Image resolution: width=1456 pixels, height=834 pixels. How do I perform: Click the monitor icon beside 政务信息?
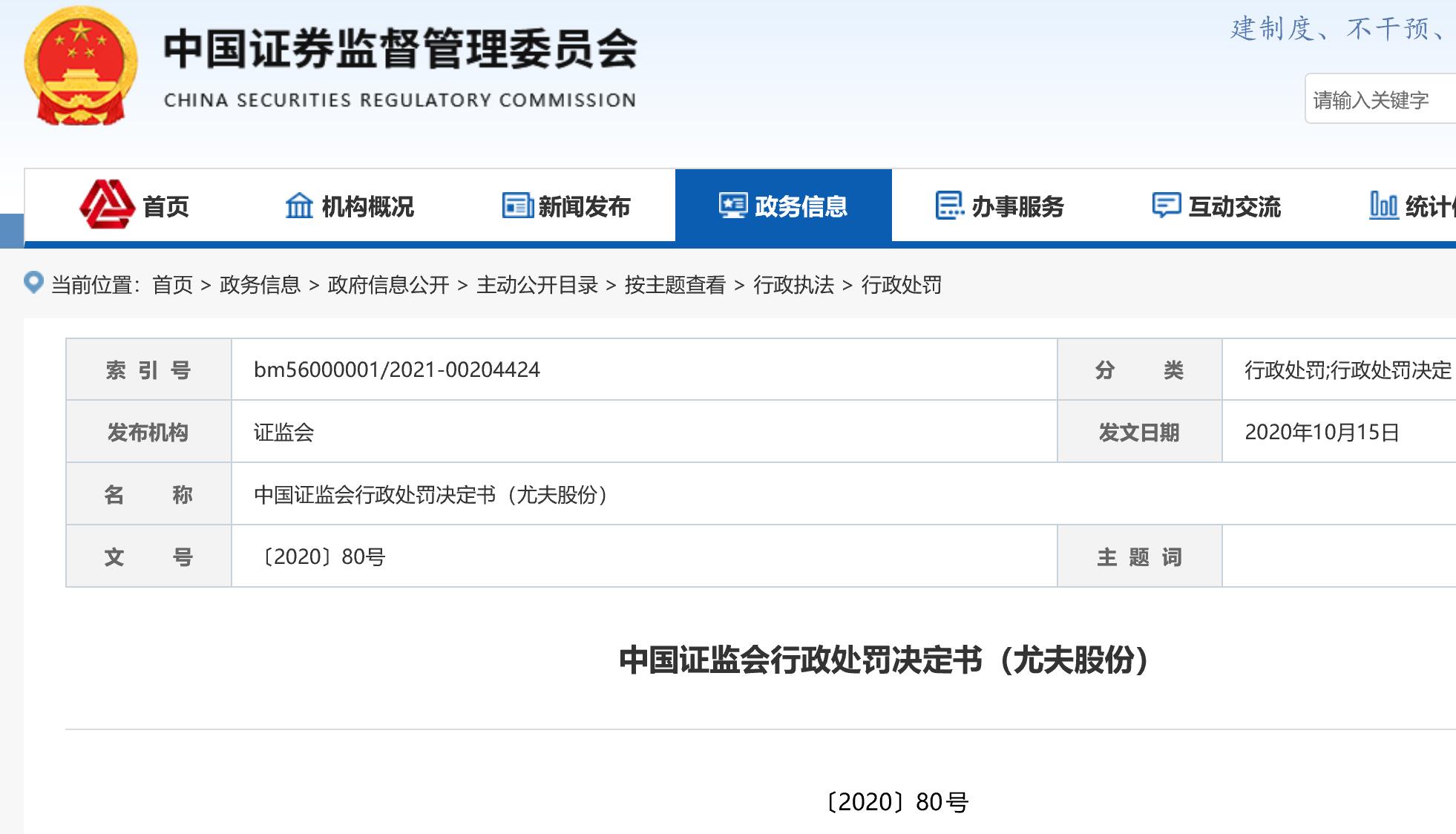pos(733,206)
